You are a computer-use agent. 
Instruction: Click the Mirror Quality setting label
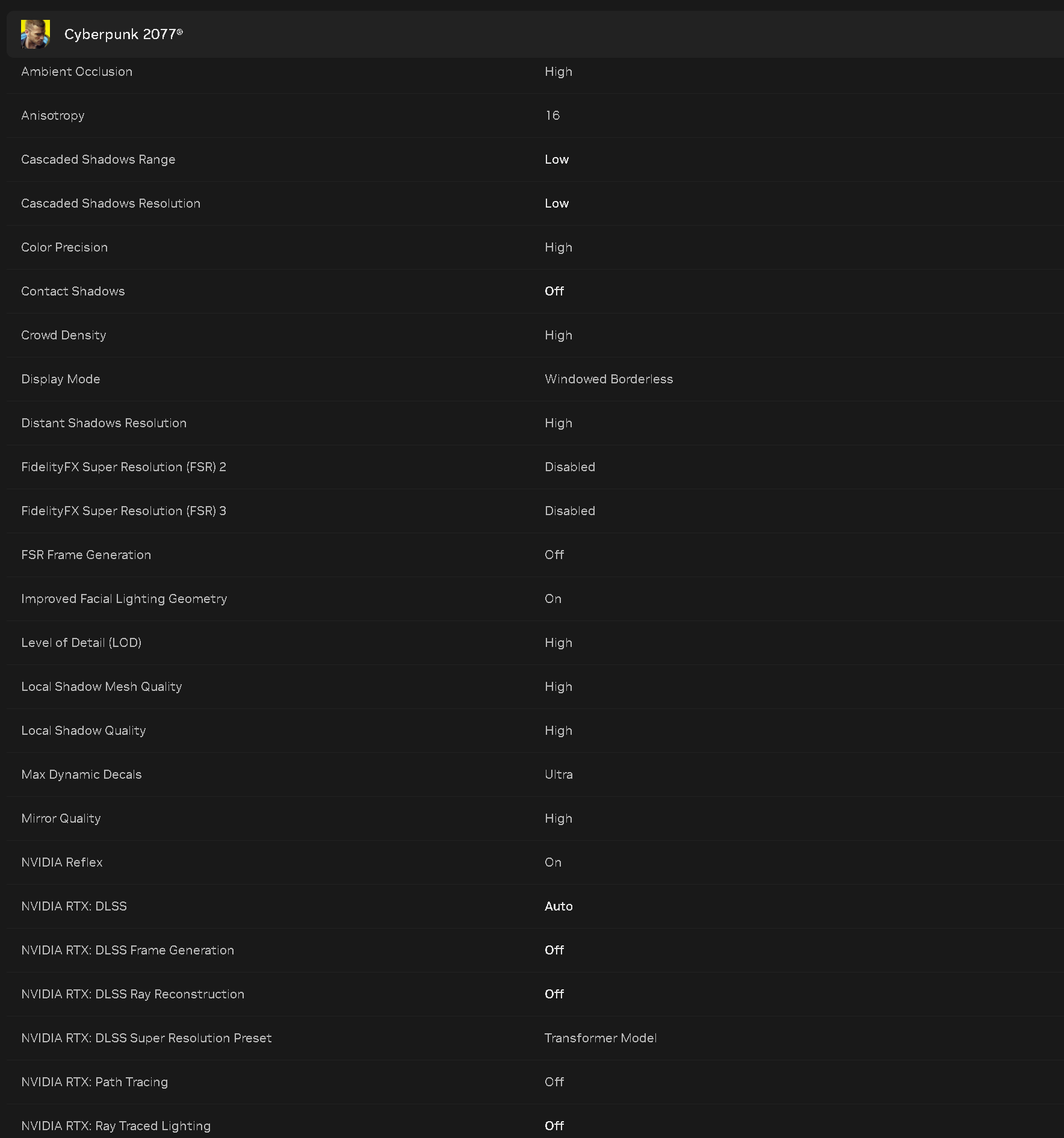[61, 818]
